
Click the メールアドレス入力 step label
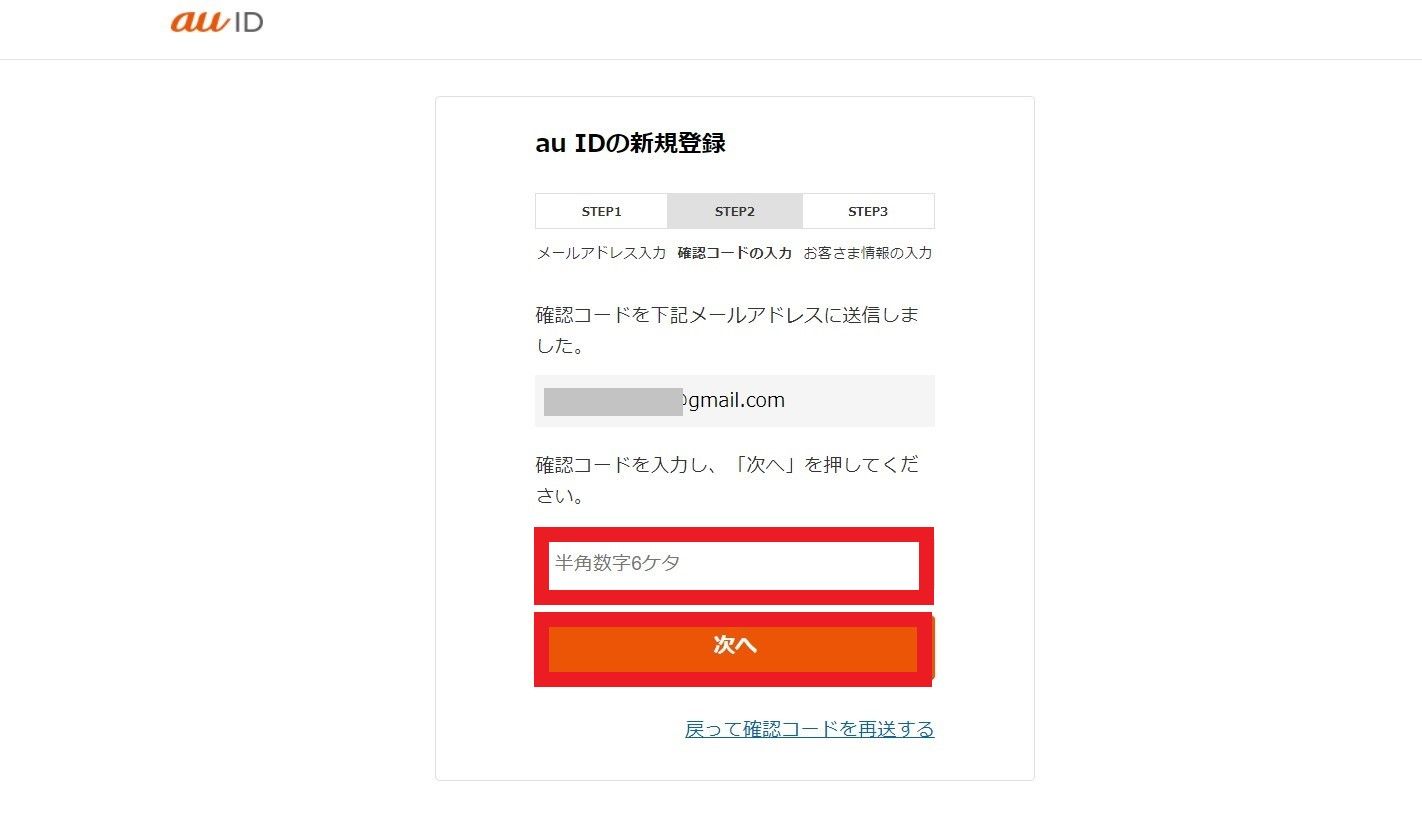(x=601, y=253)
